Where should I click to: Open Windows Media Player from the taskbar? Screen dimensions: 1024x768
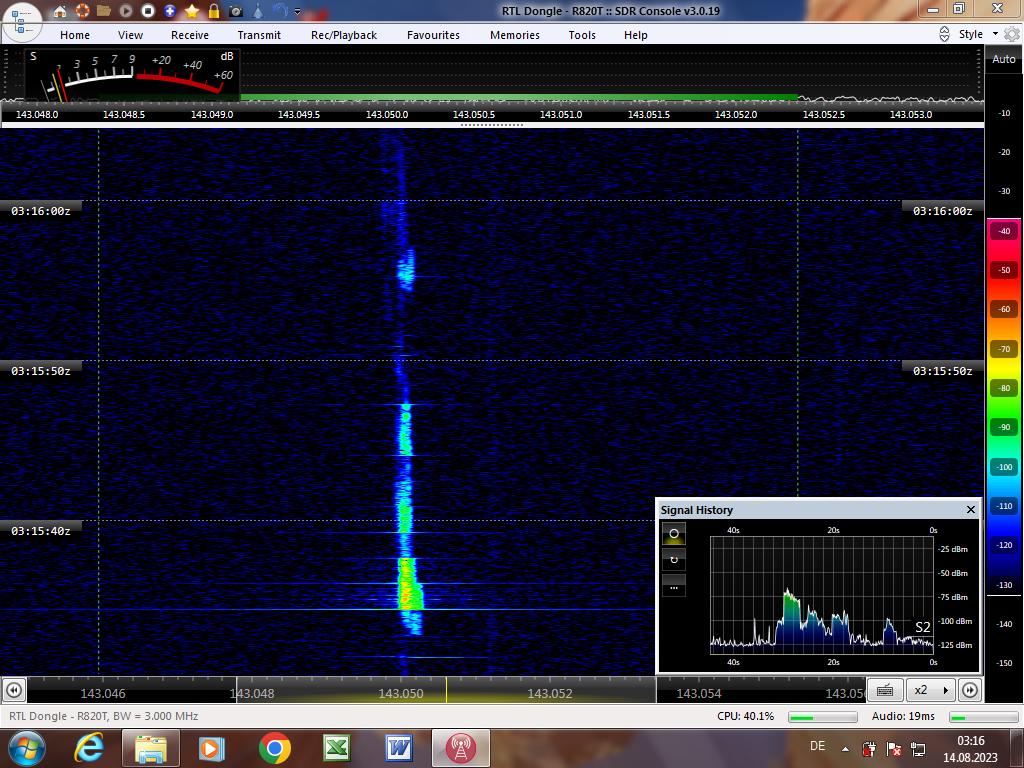pos(212,748)
